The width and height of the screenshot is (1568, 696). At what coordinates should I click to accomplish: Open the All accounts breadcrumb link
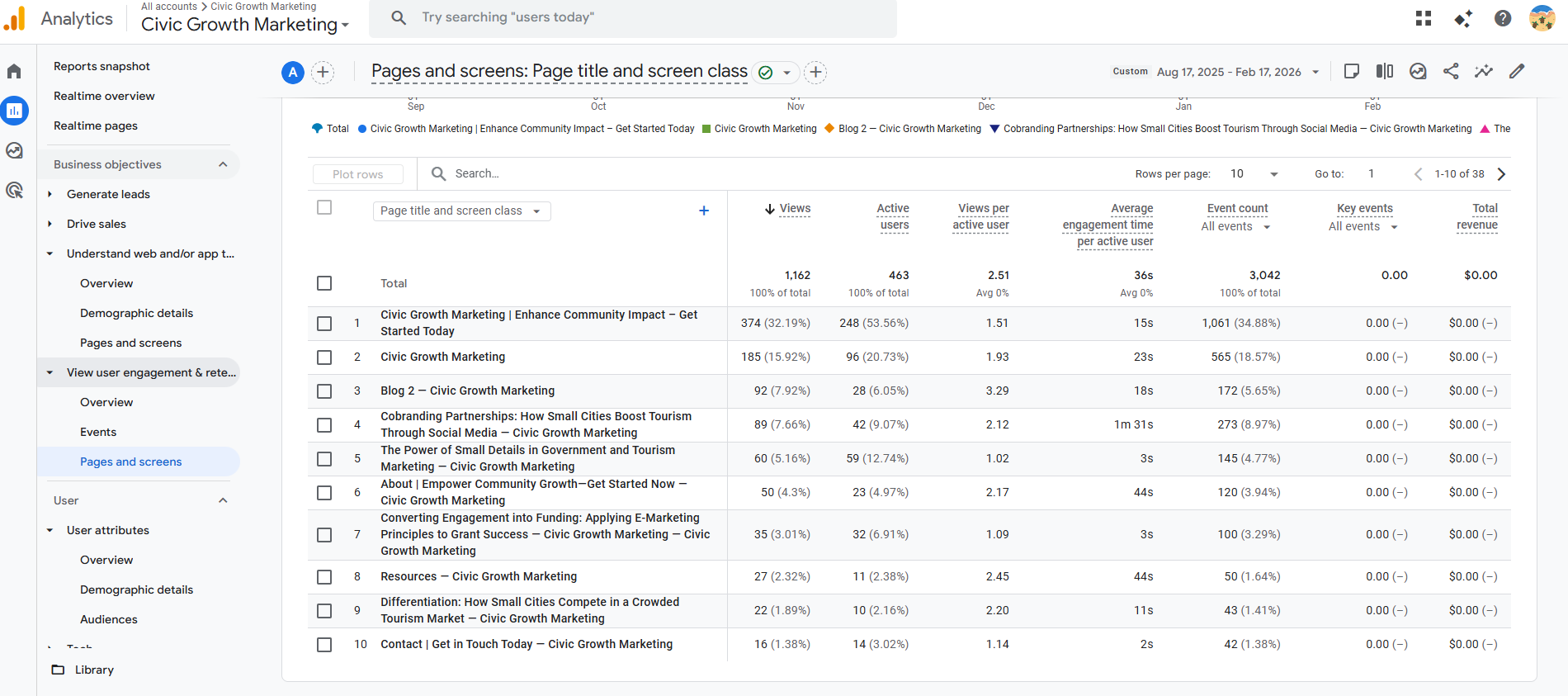(x=169, y=7)
